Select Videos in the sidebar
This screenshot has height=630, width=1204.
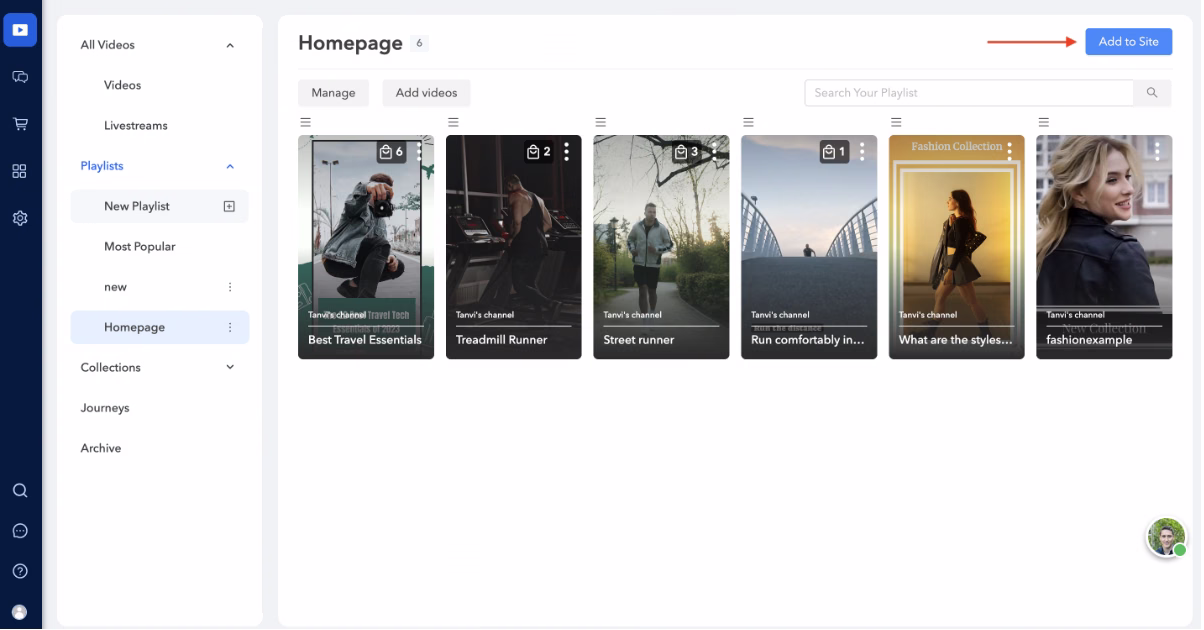click(122, 85)
